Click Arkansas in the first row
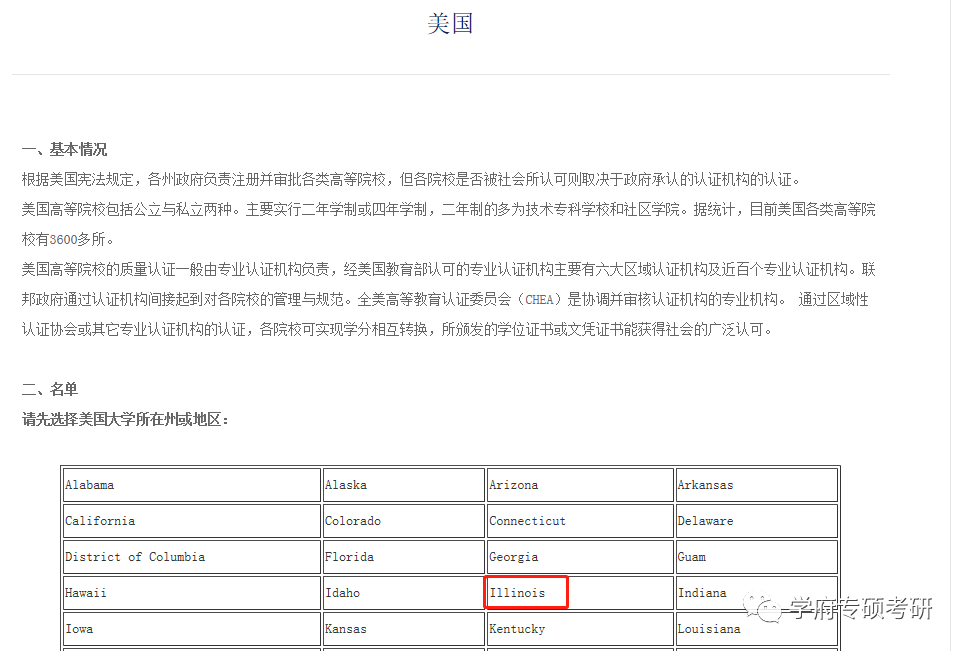Viewport: 964px width, 651px height. (705, 484)
